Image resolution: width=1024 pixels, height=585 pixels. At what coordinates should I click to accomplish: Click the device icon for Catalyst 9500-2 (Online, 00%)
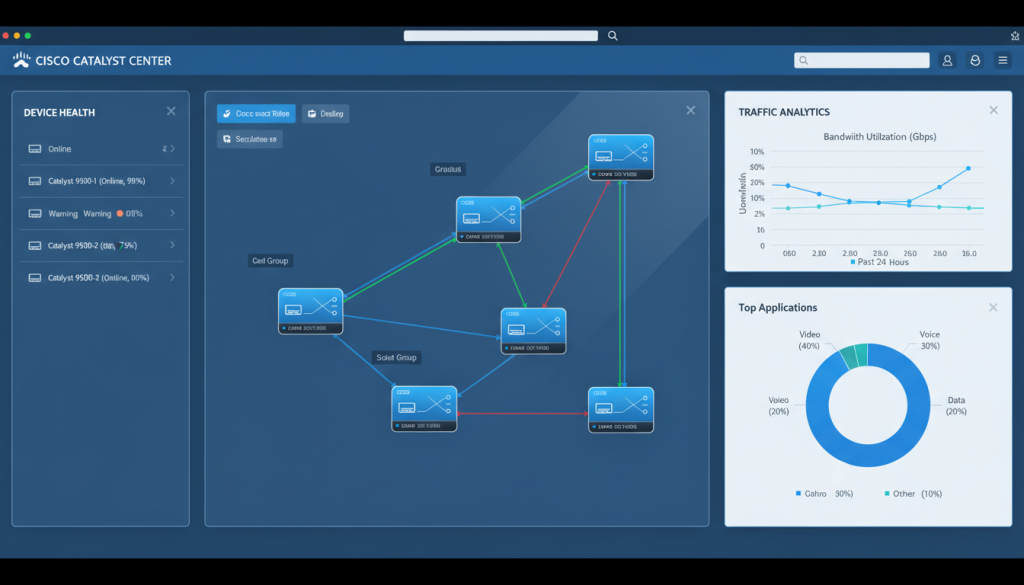pos(35,277)
